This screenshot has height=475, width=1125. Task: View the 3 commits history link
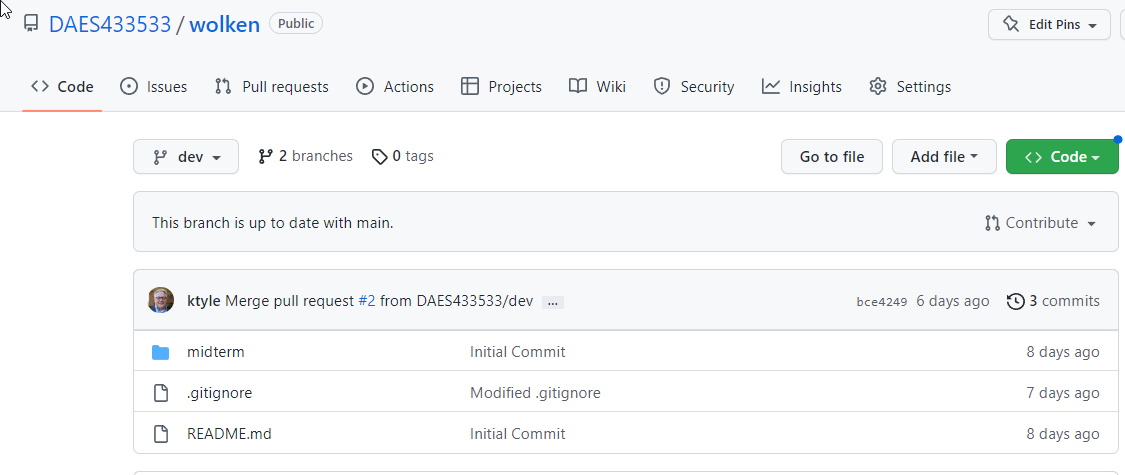click(1053, 301)
